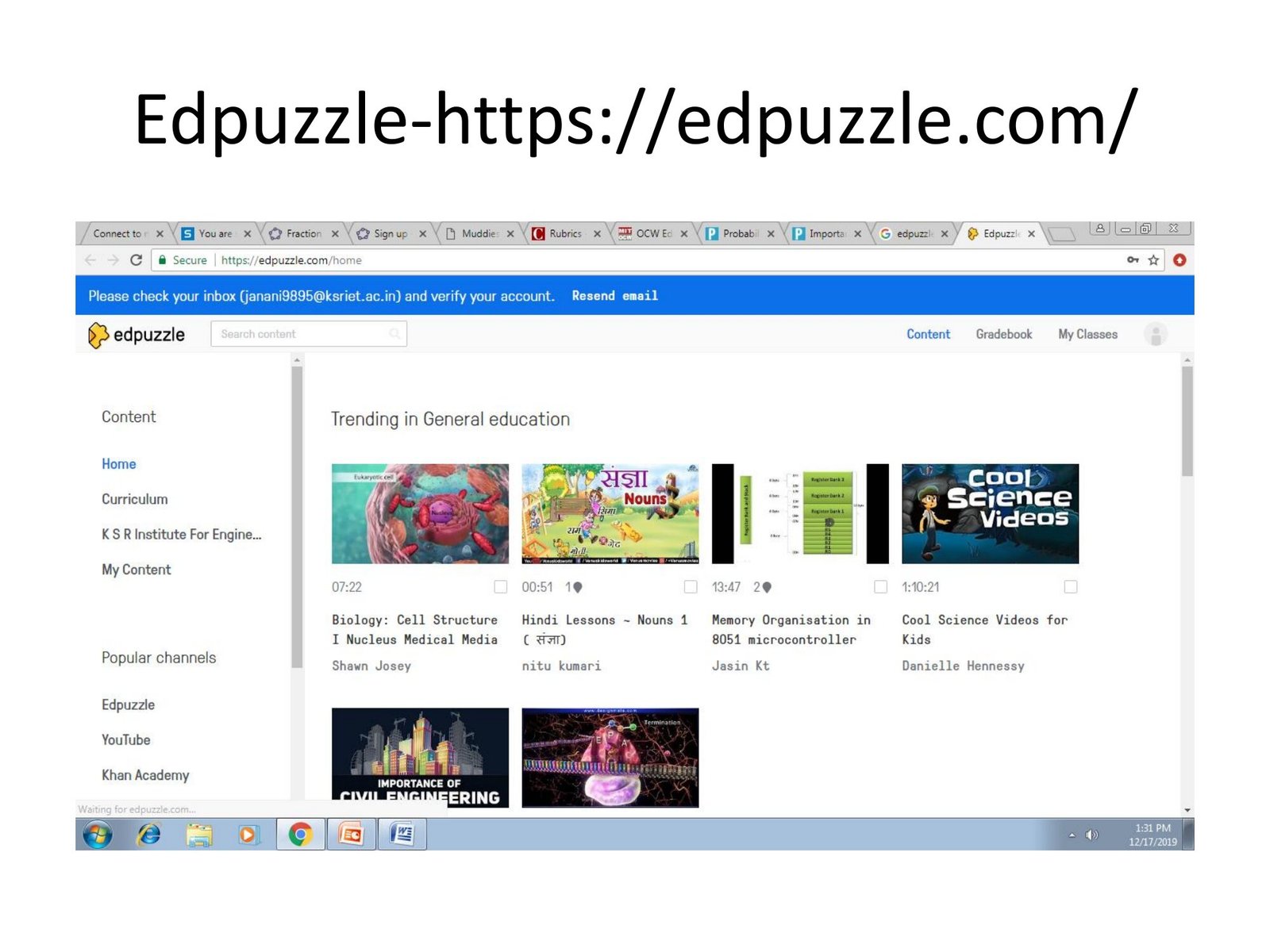Click author name Shawn Josey
The image size is (1270, 952).
pos(371,666)
